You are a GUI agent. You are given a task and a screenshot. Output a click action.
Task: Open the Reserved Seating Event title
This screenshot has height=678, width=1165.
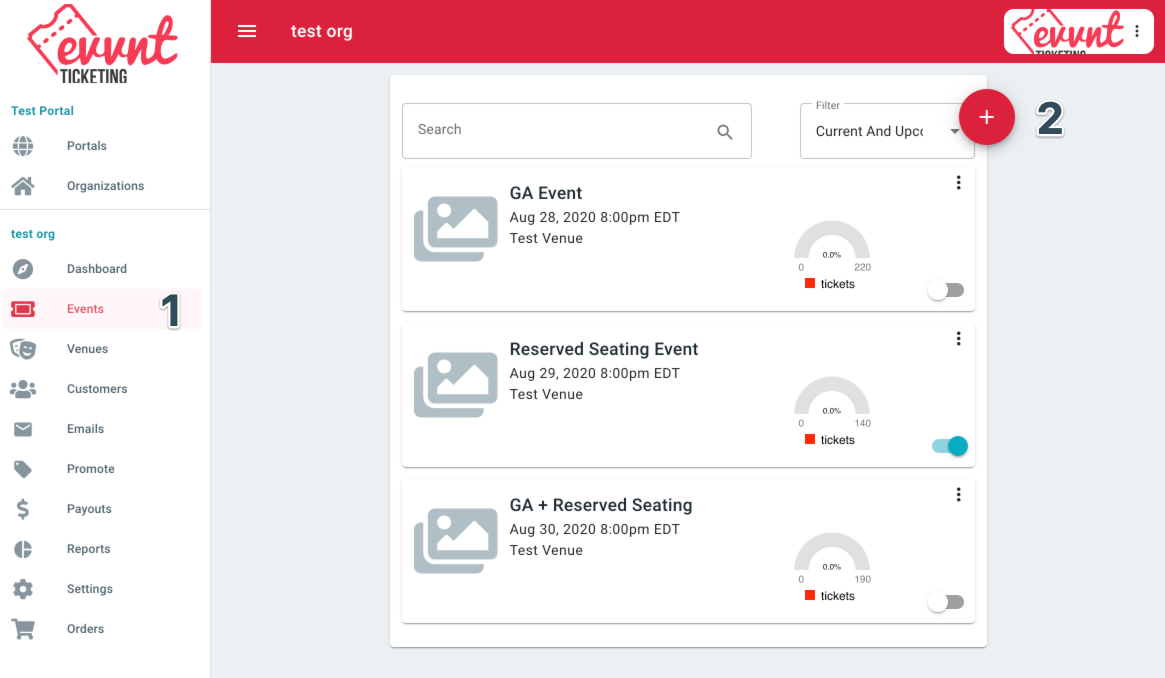pyautogui.click(x=603, y=349)
